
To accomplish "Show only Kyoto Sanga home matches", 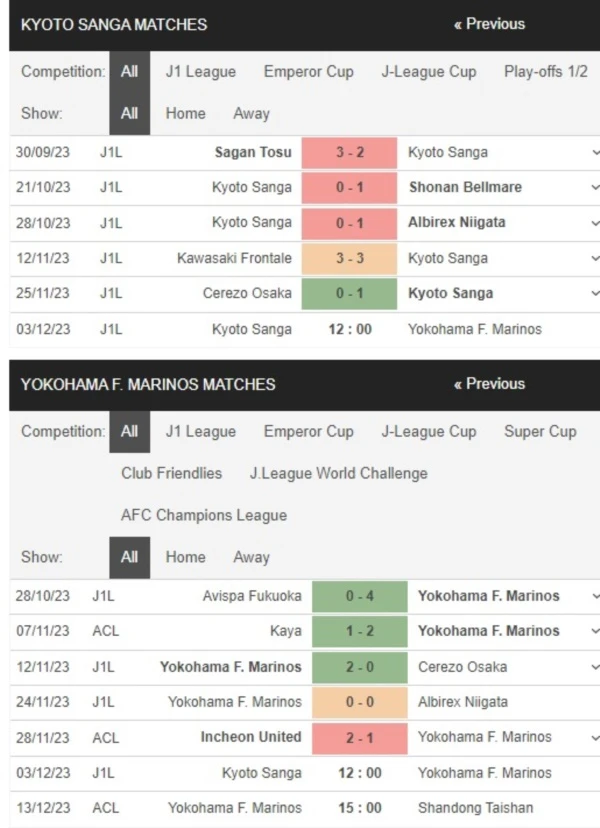I will tap(185, 113).
